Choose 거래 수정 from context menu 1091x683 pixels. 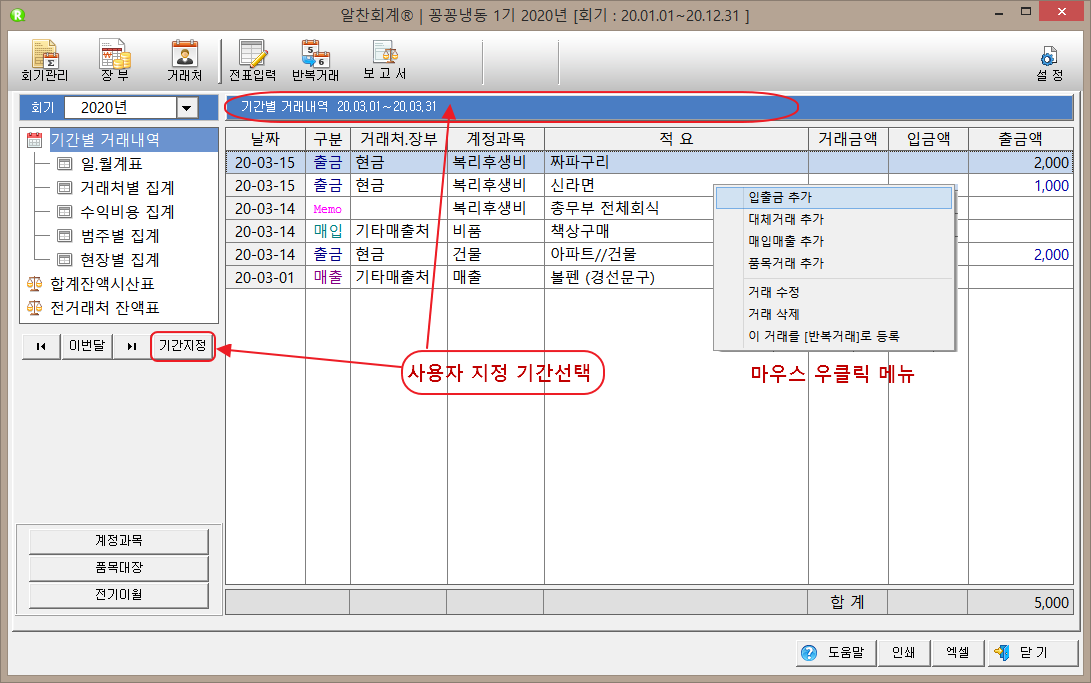click(834, 292)
